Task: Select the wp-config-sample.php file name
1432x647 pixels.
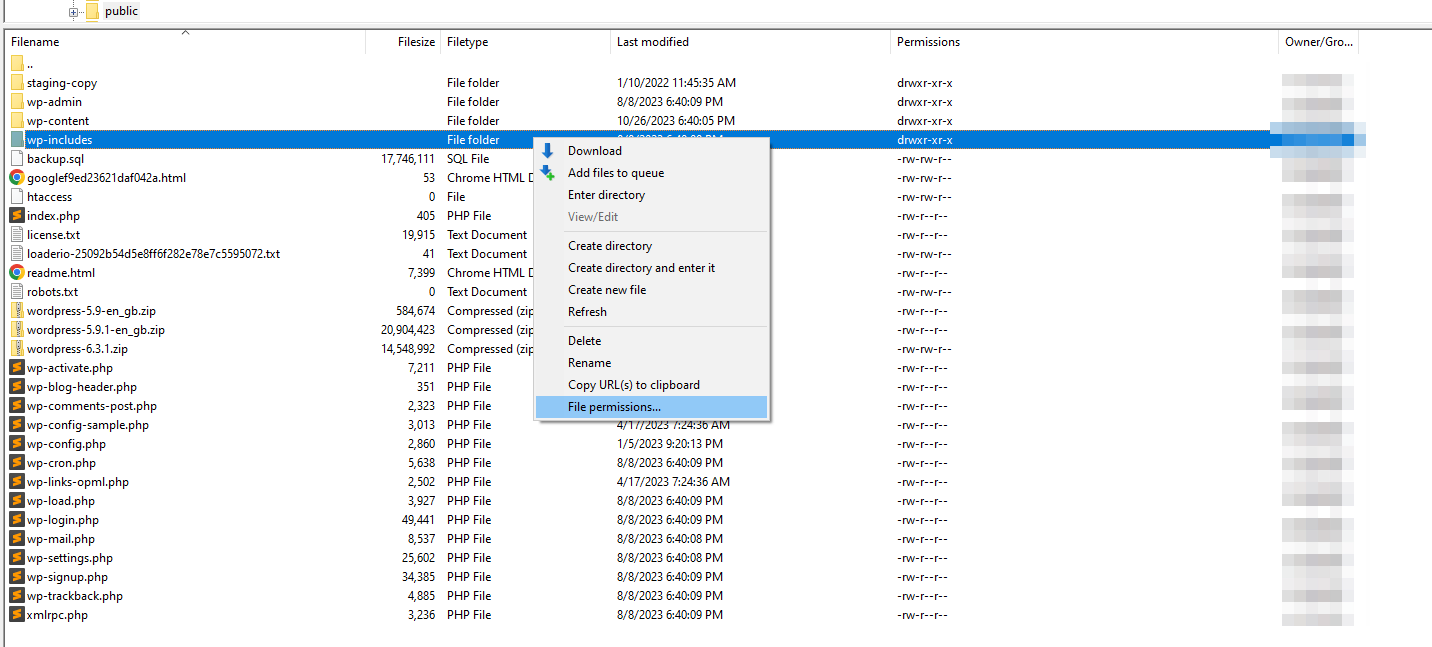Action: (x=88, y=425)
